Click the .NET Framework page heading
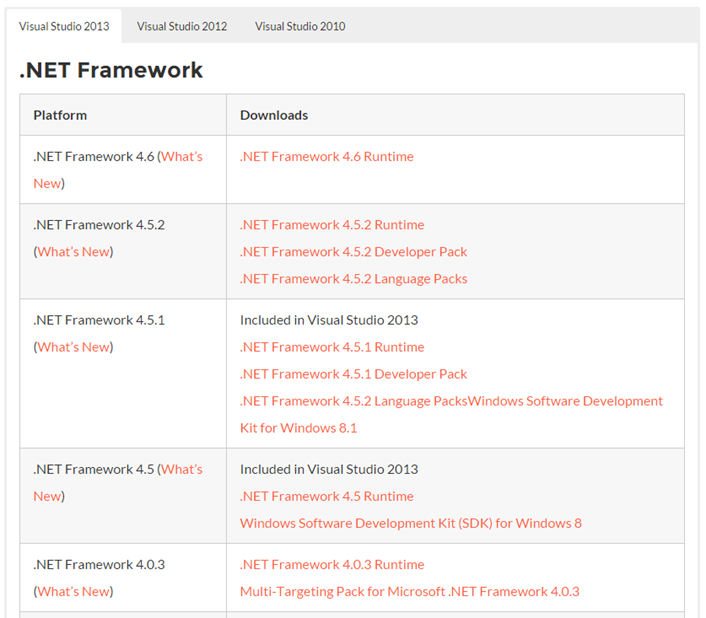The width and height of the screenshot is (706, 618). tap(111, 70)
